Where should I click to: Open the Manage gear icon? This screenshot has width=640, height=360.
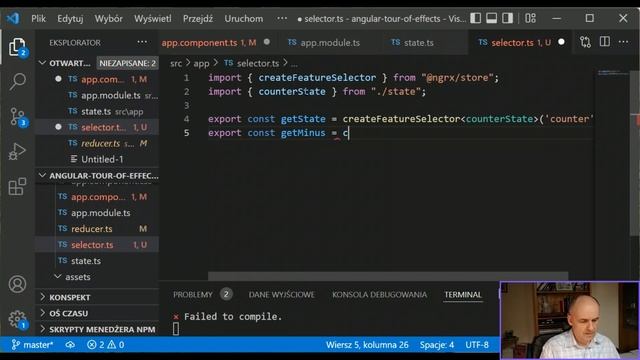point(17,319)
